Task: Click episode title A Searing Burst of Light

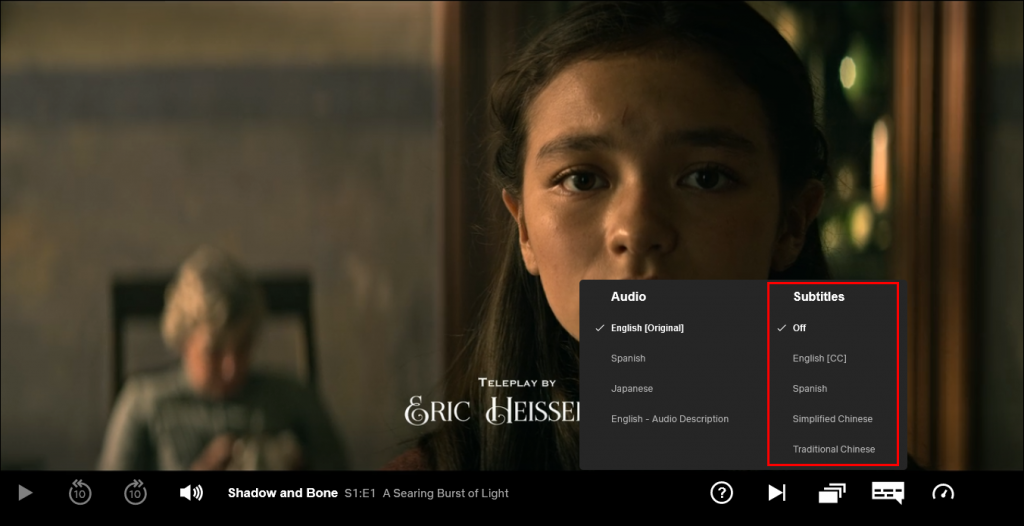Action: coord(445,493)
